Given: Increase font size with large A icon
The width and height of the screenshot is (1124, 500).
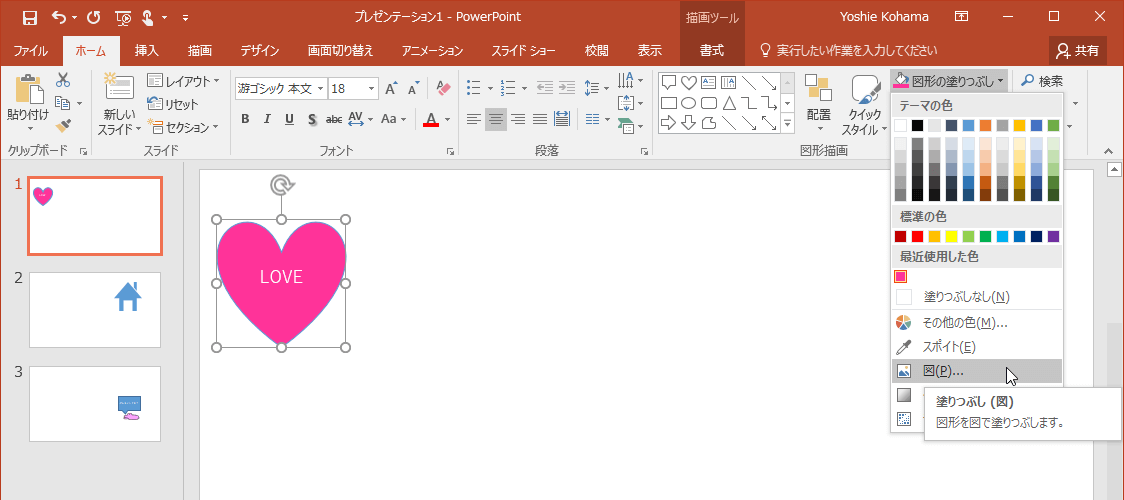Looking at the screenshot, I should click(391, 89).
